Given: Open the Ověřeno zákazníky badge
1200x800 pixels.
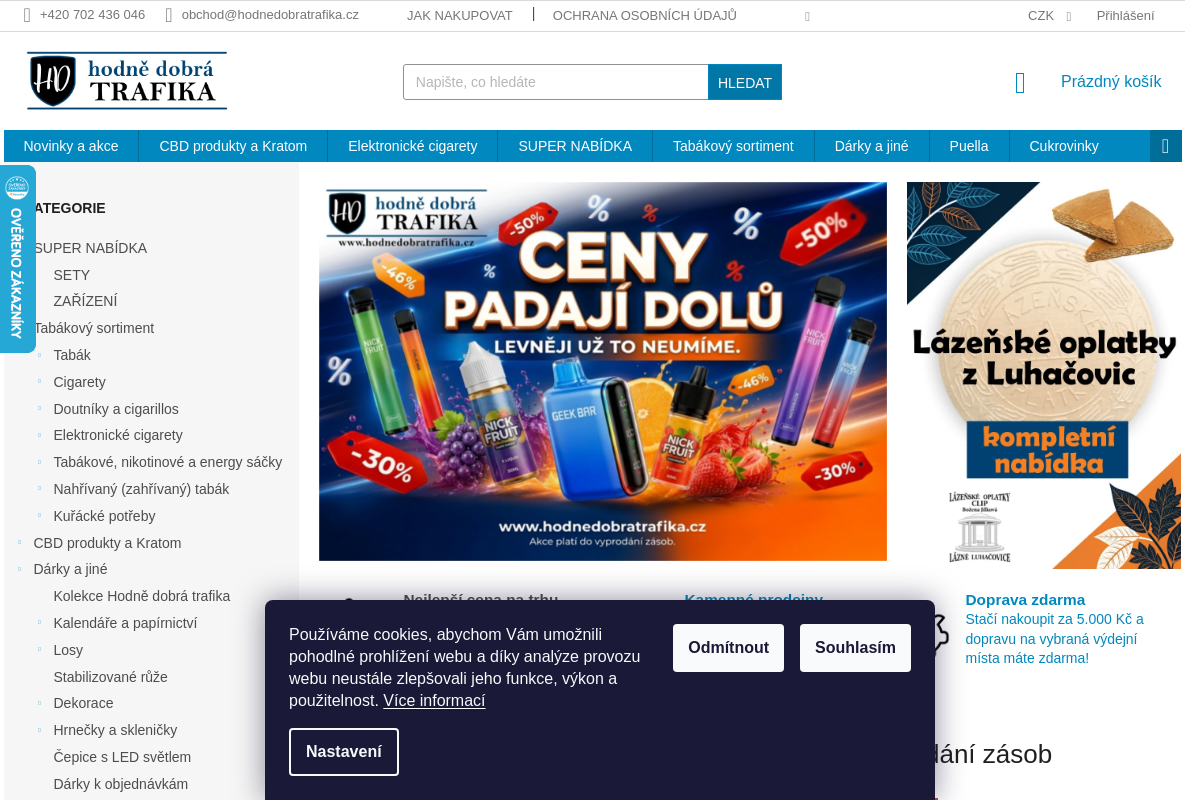Looking at the screenshot, I should pyautogui.click(x=17, y=259).
